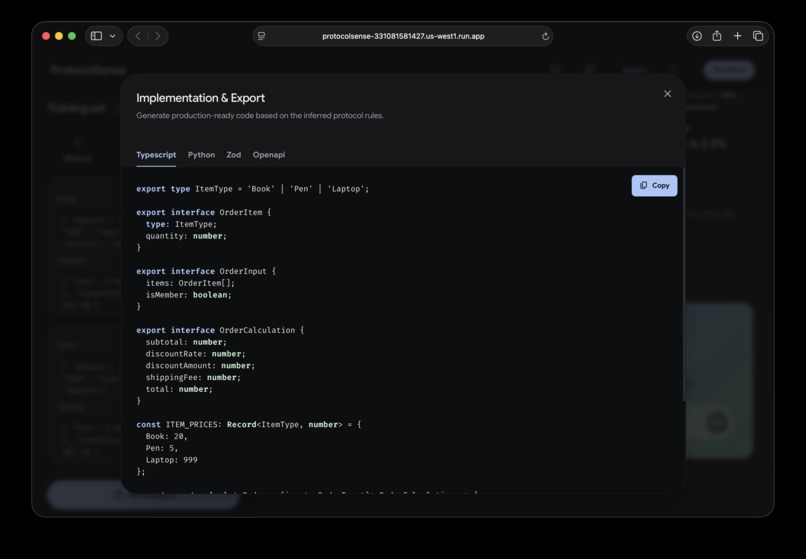The image size is (806, 559).
Task: Open the sidebar options dropdown chevron
Action: pyautogui.click(x=113, y=36)
